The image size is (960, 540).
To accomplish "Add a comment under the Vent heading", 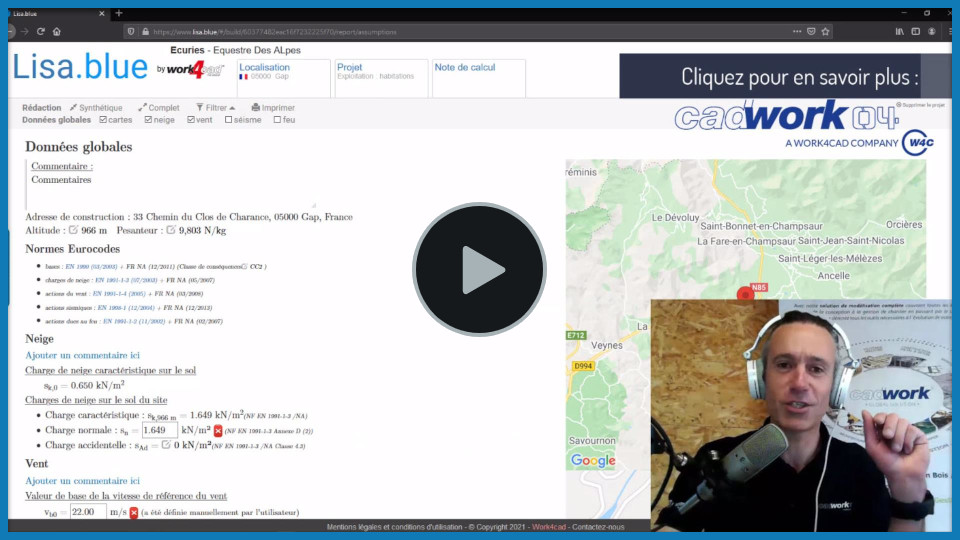I will click(x=82, y=481).
